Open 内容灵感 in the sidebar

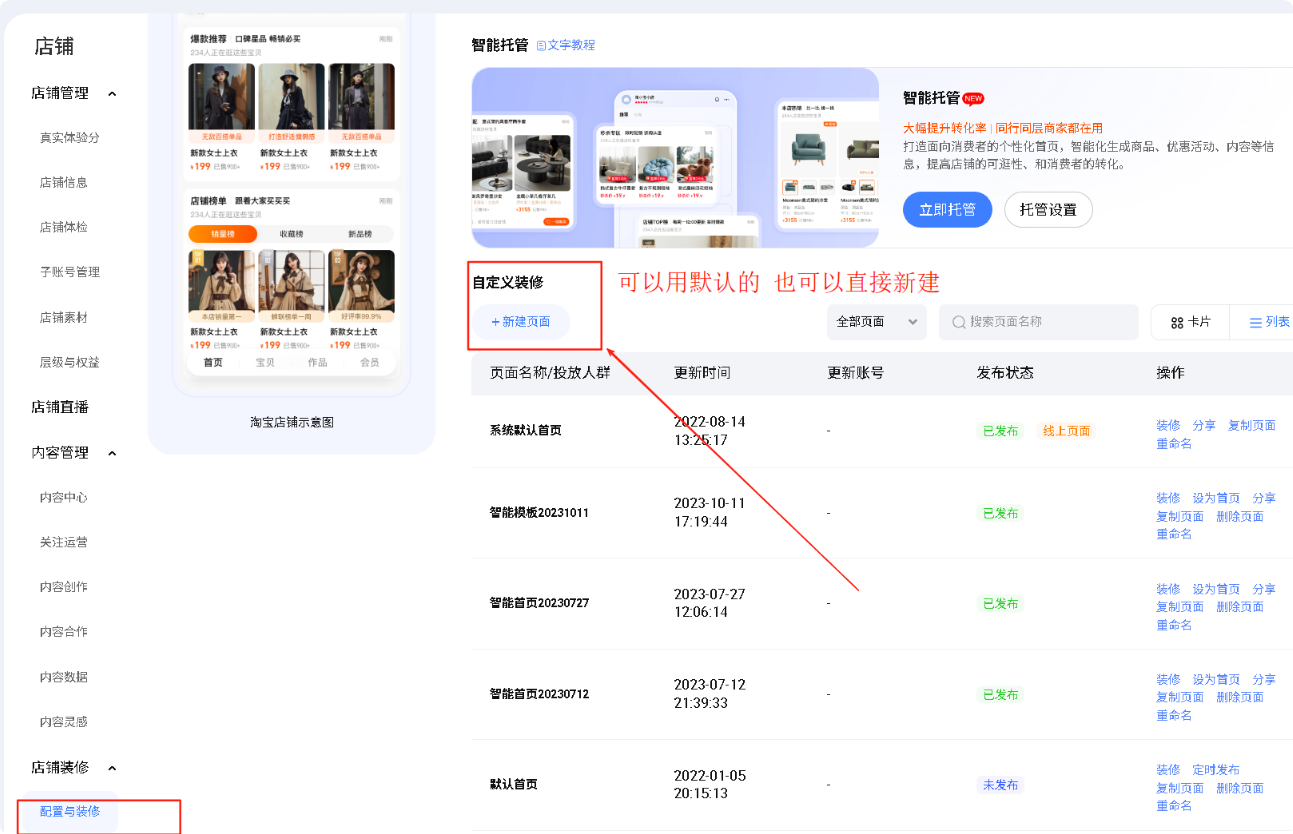tap(64, 722)
